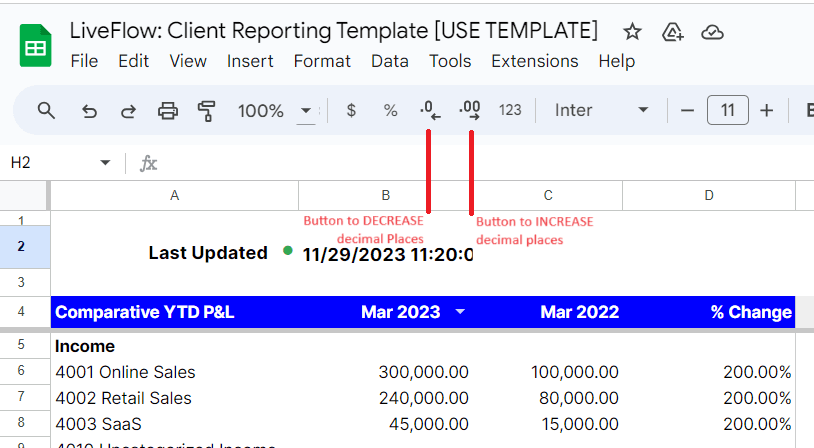
Task: Open more number formats (123)
Action: [510, 110]
